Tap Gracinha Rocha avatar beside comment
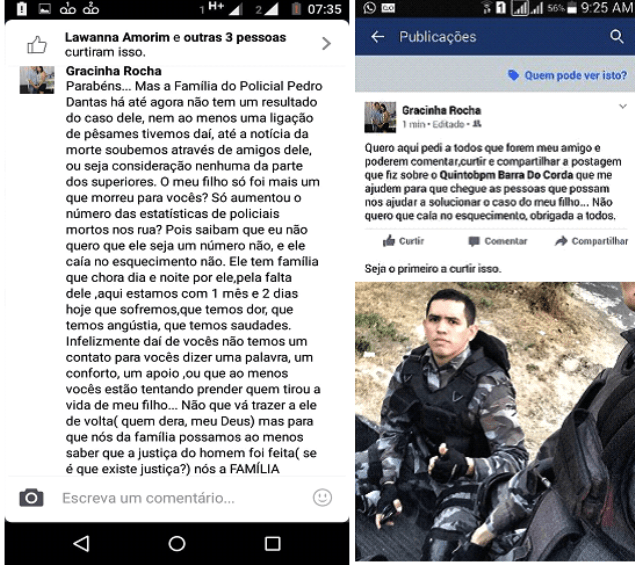 pos(37,80)
